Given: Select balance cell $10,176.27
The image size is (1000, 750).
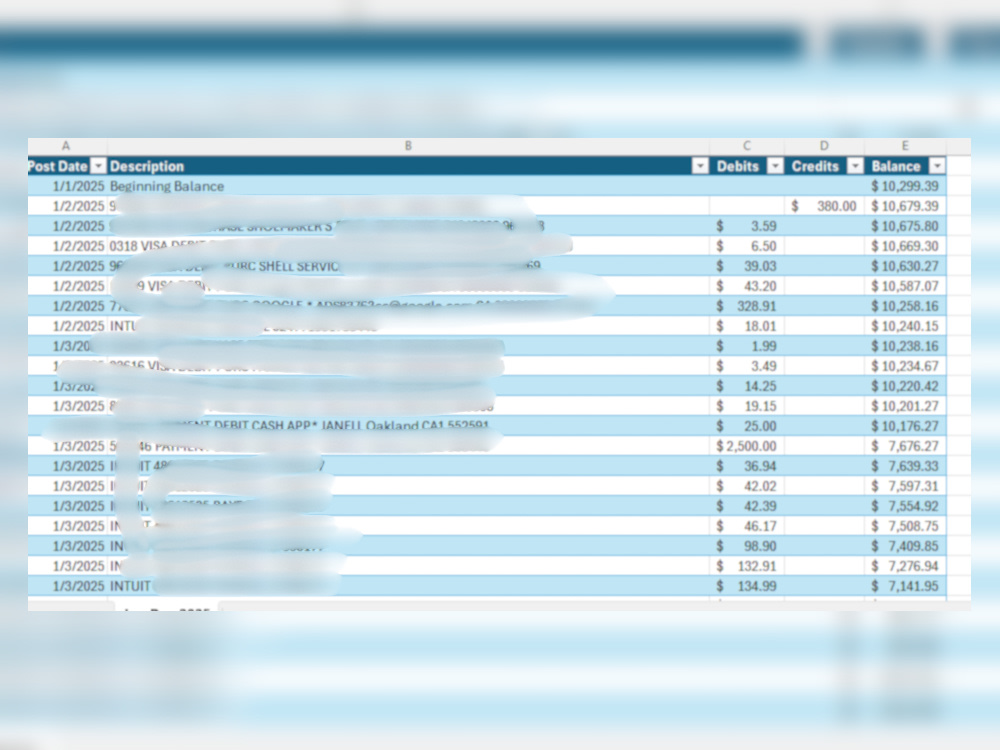Looking at the screenshot, I should click(x=906, y=426).
